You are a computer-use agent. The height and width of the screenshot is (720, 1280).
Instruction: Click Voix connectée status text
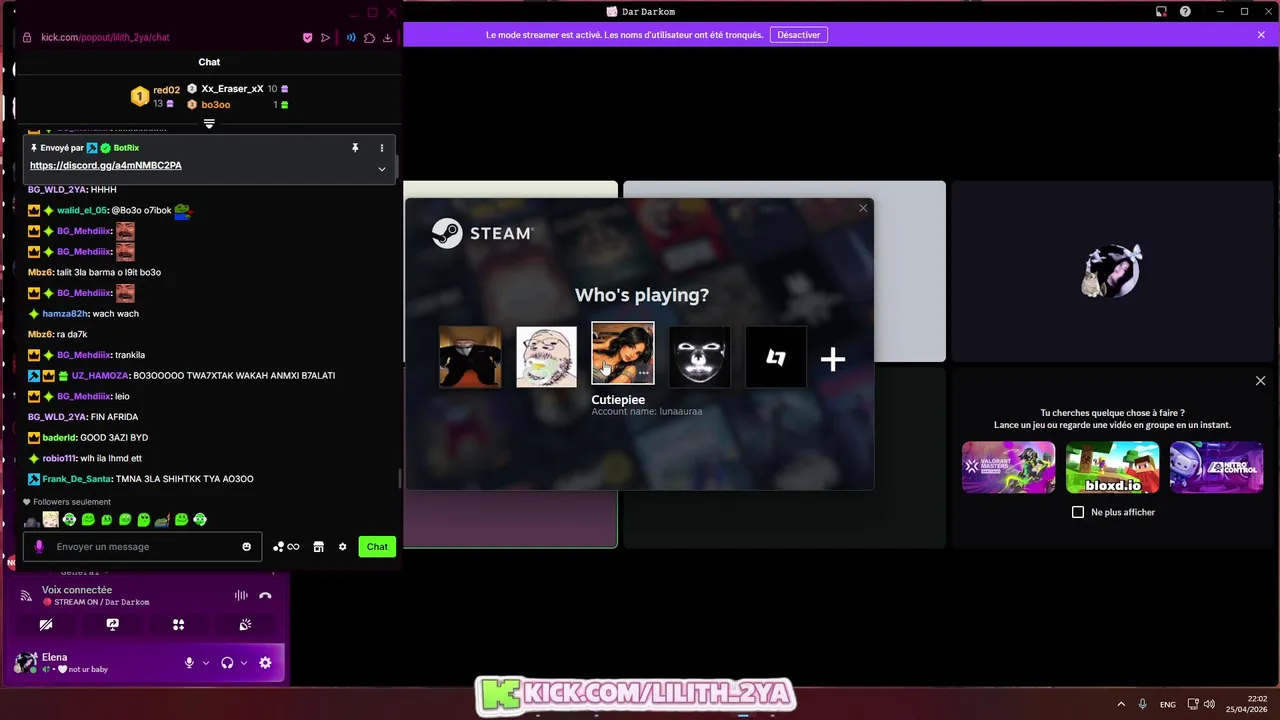[77, 590]
